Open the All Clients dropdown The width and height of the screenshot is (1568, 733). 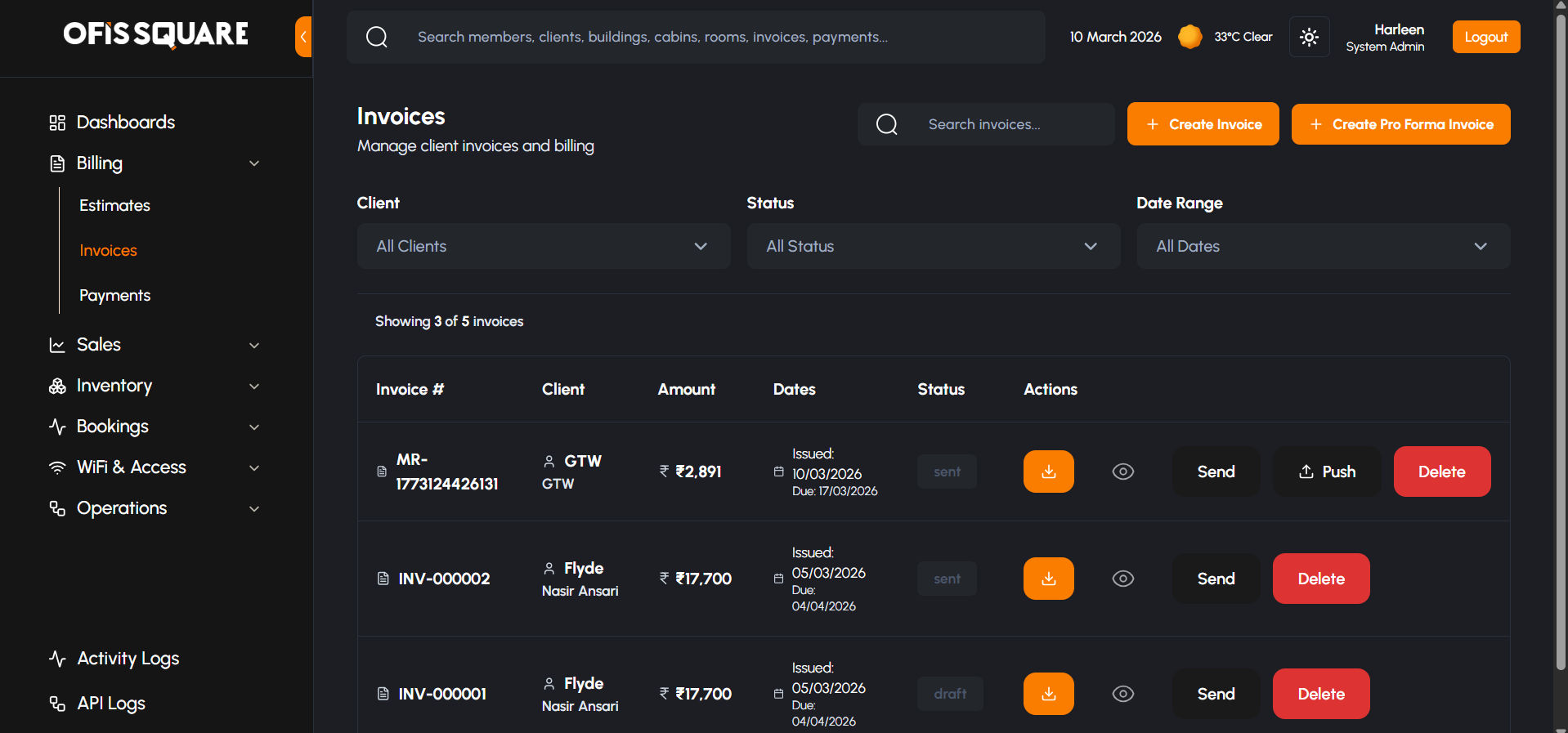(x=544, y=246)
